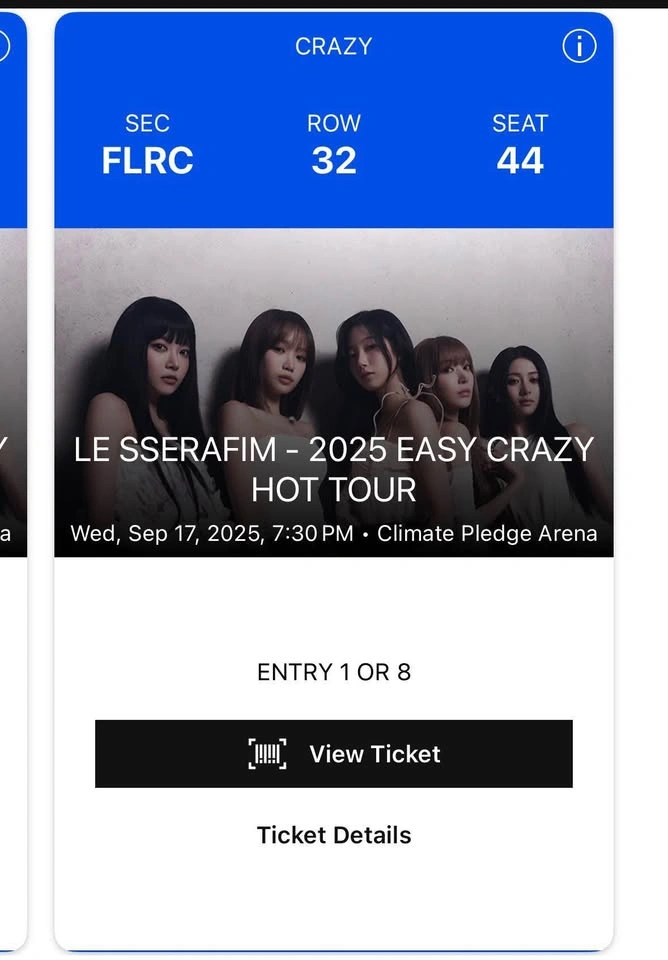Tap the ROW label
Screen dimensions: 668x960
click(x=333, y=124)
